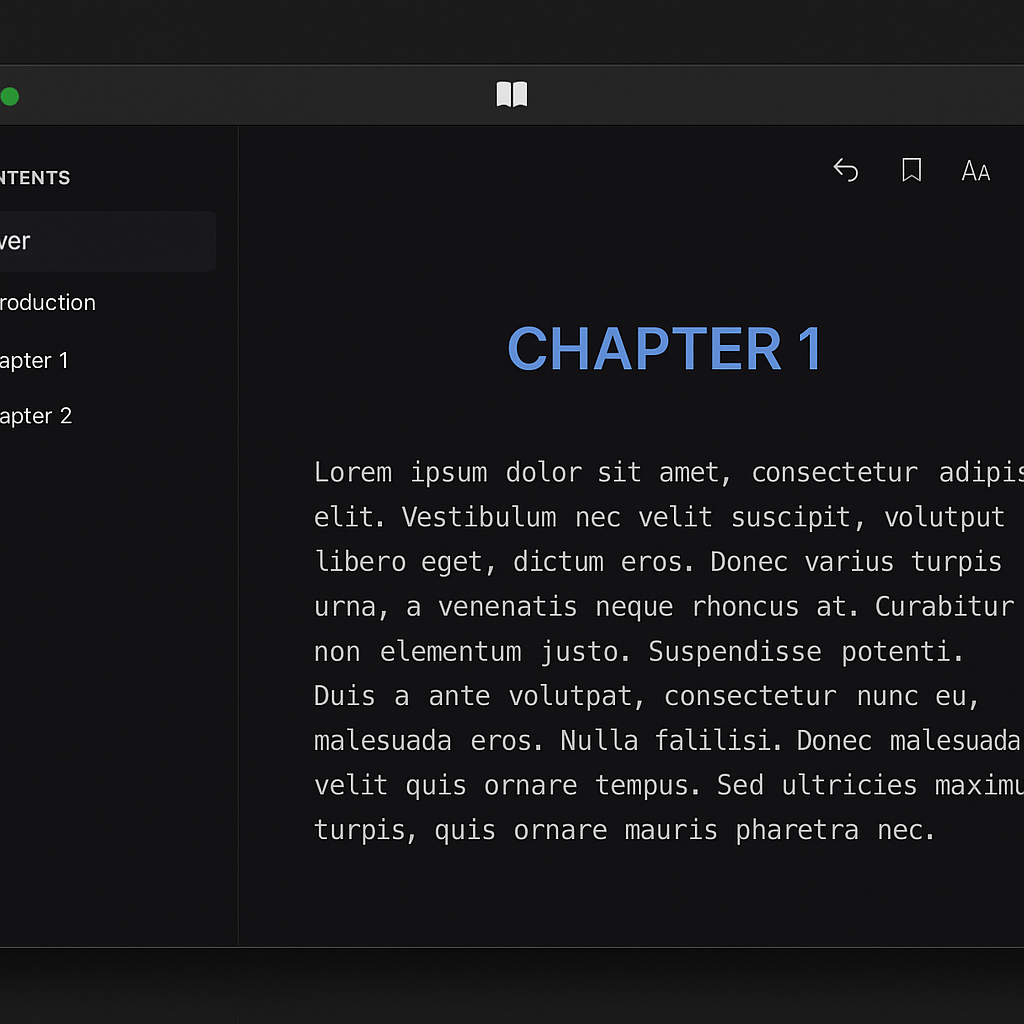Click the word "Curabitur" in the paragraph
Viewport: 1024px width, 1024px height.
pyautogui.click(x=944, y=607)
